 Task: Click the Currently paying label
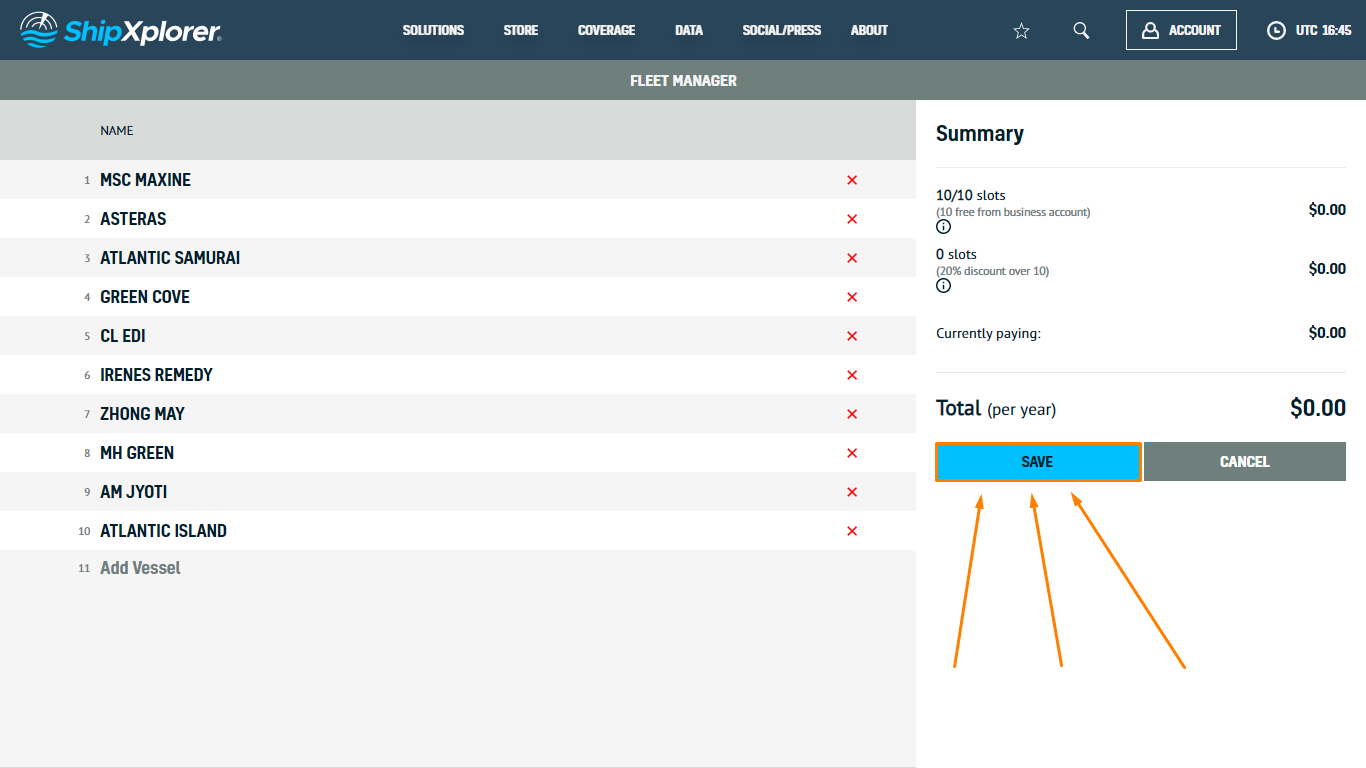(x=988, y=334)
